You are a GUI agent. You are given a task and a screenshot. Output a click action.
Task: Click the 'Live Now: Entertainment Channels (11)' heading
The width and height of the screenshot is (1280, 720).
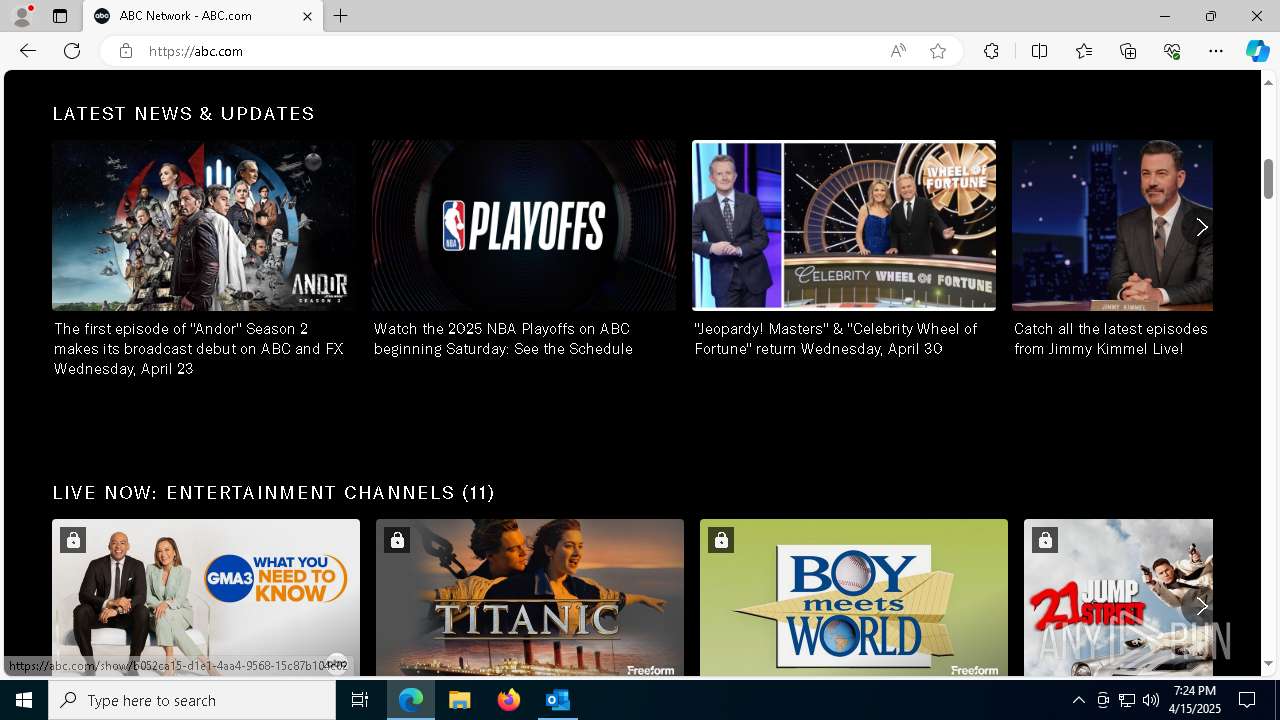pos(274,493)
